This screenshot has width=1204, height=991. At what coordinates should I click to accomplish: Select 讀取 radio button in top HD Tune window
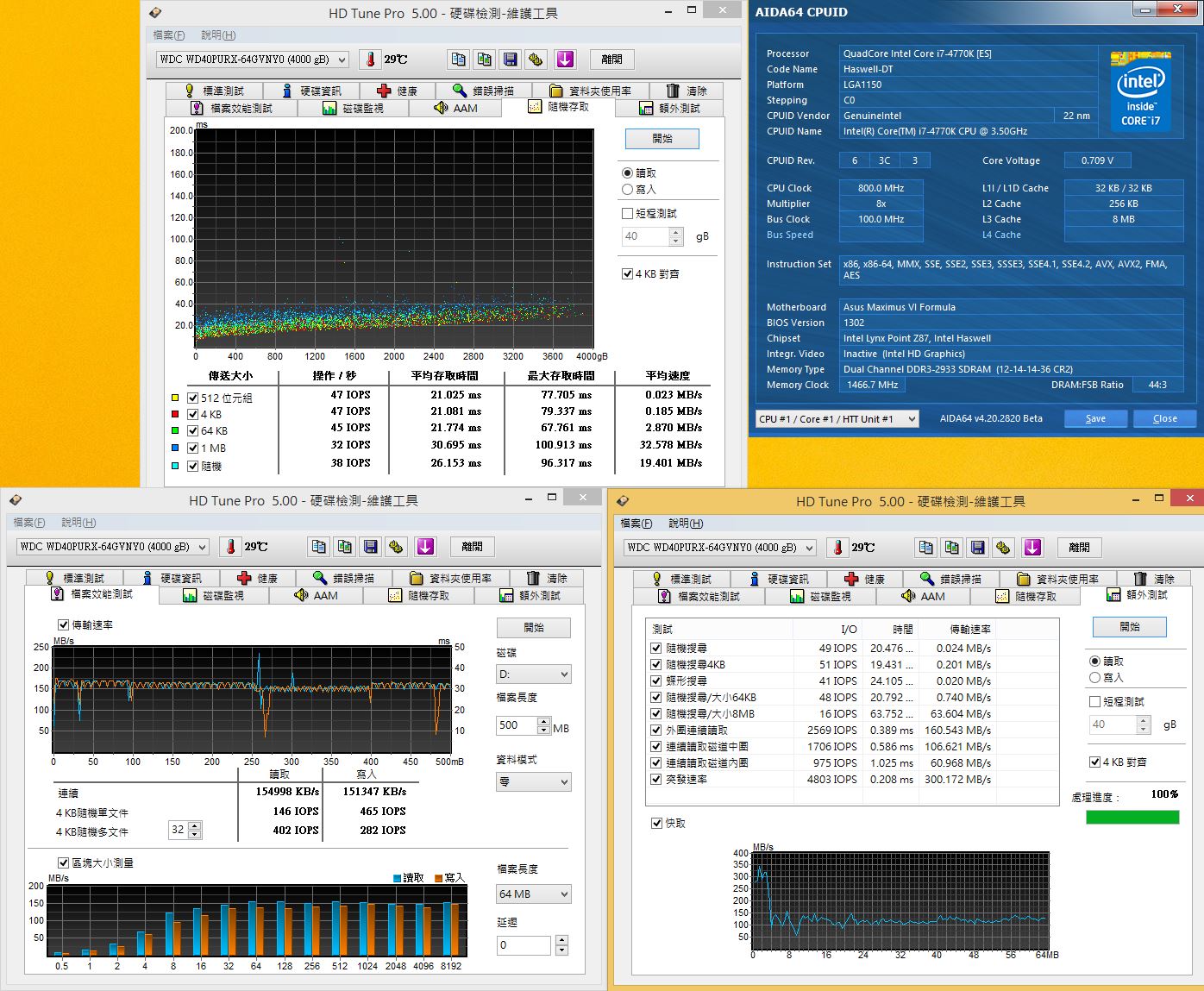point(627,173)
